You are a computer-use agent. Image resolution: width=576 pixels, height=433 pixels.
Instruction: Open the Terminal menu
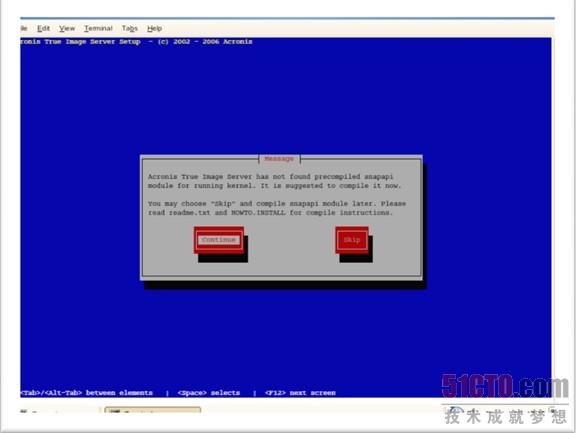click(98, 28)
